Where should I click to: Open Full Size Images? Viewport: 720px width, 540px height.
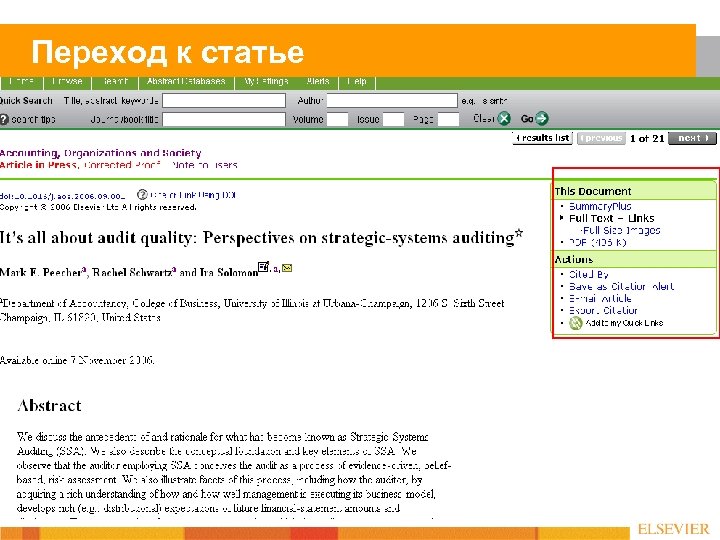point(620,230)
